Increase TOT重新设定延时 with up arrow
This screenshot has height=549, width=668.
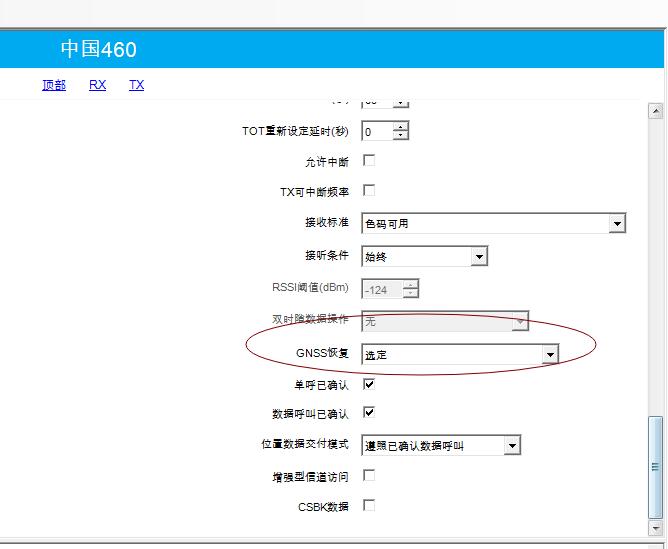pos(401,127)
